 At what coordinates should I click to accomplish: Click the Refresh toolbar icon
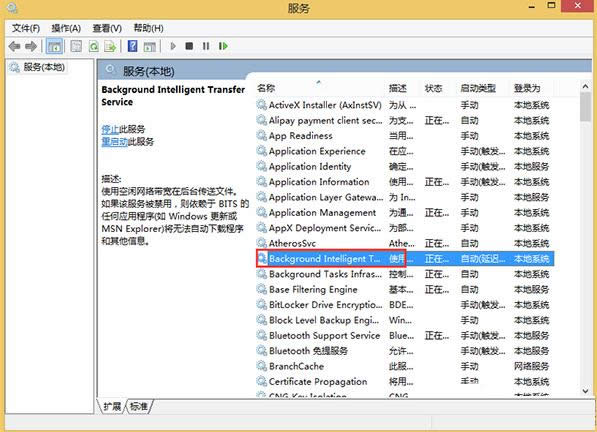[x=93, y=46]
